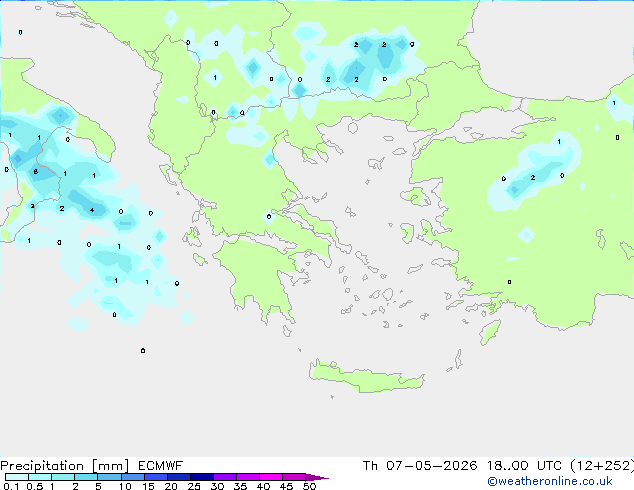Click the '(12+252)' forecast offset text
634x490 pixels.
pos(602,466)
